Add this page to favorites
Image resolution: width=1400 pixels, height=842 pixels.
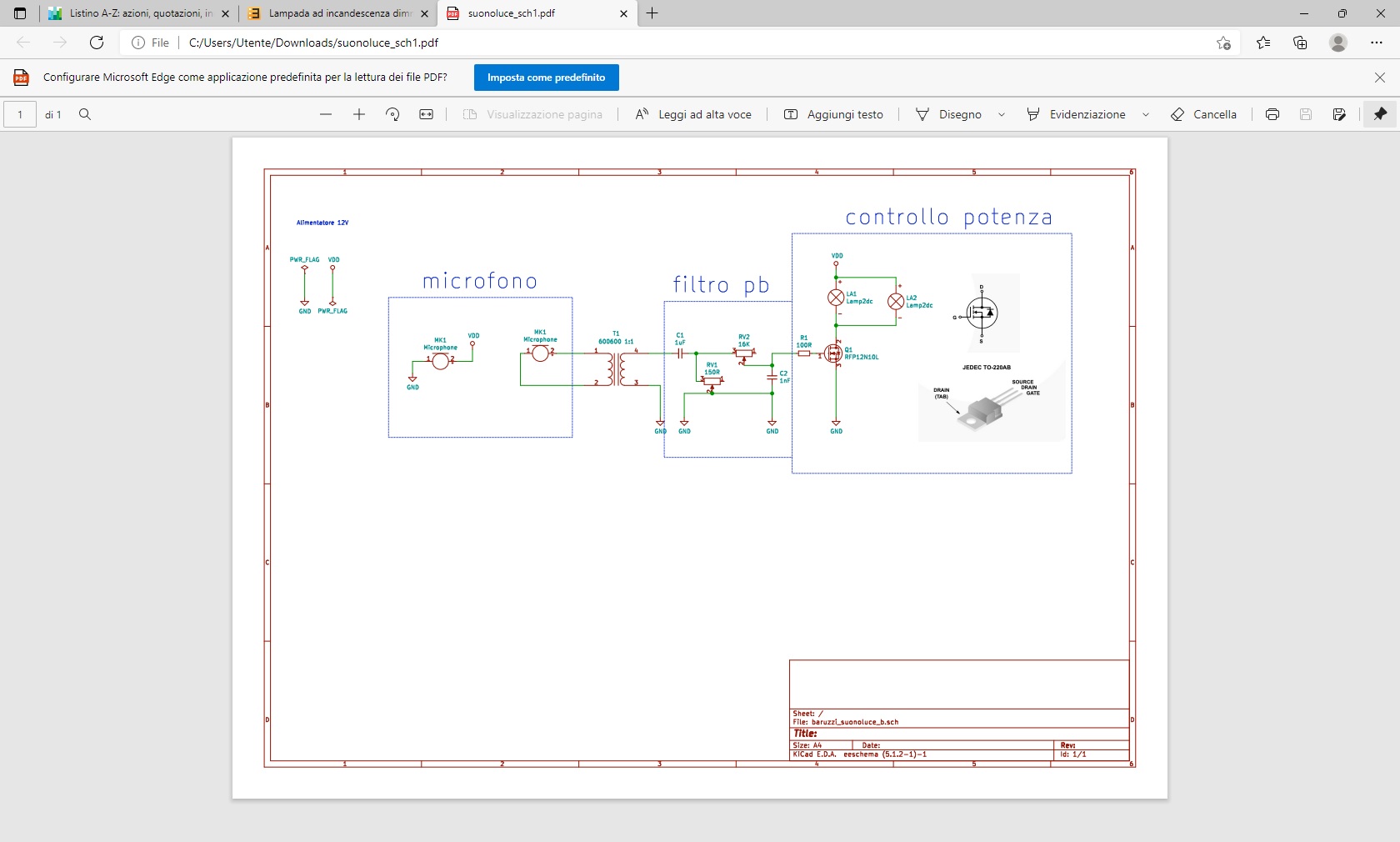(x=1222, y=43)
